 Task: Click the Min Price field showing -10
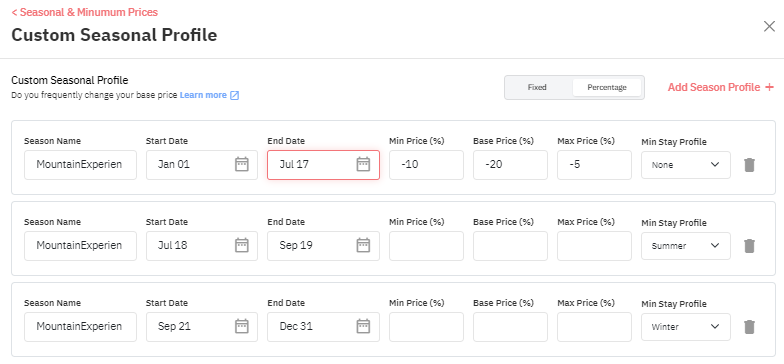[x=426, y=164]
